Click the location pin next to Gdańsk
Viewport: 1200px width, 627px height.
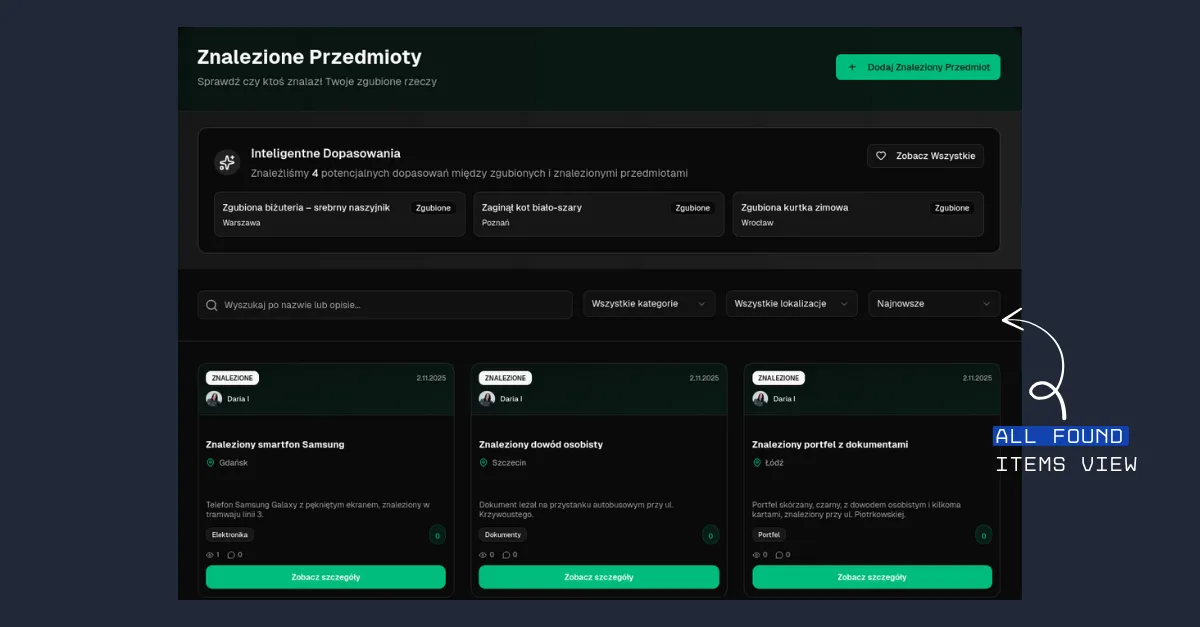coord(211,463)
